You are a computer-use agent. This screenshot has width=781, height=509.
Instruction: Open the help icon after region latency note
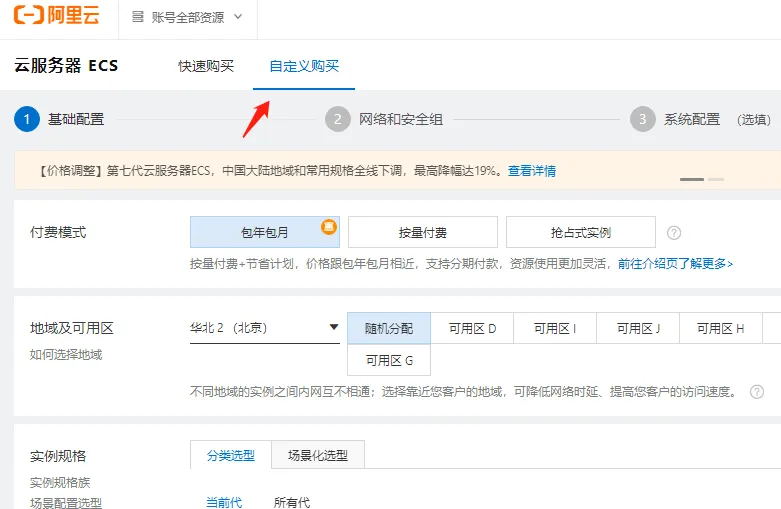[x=757, y=392]
